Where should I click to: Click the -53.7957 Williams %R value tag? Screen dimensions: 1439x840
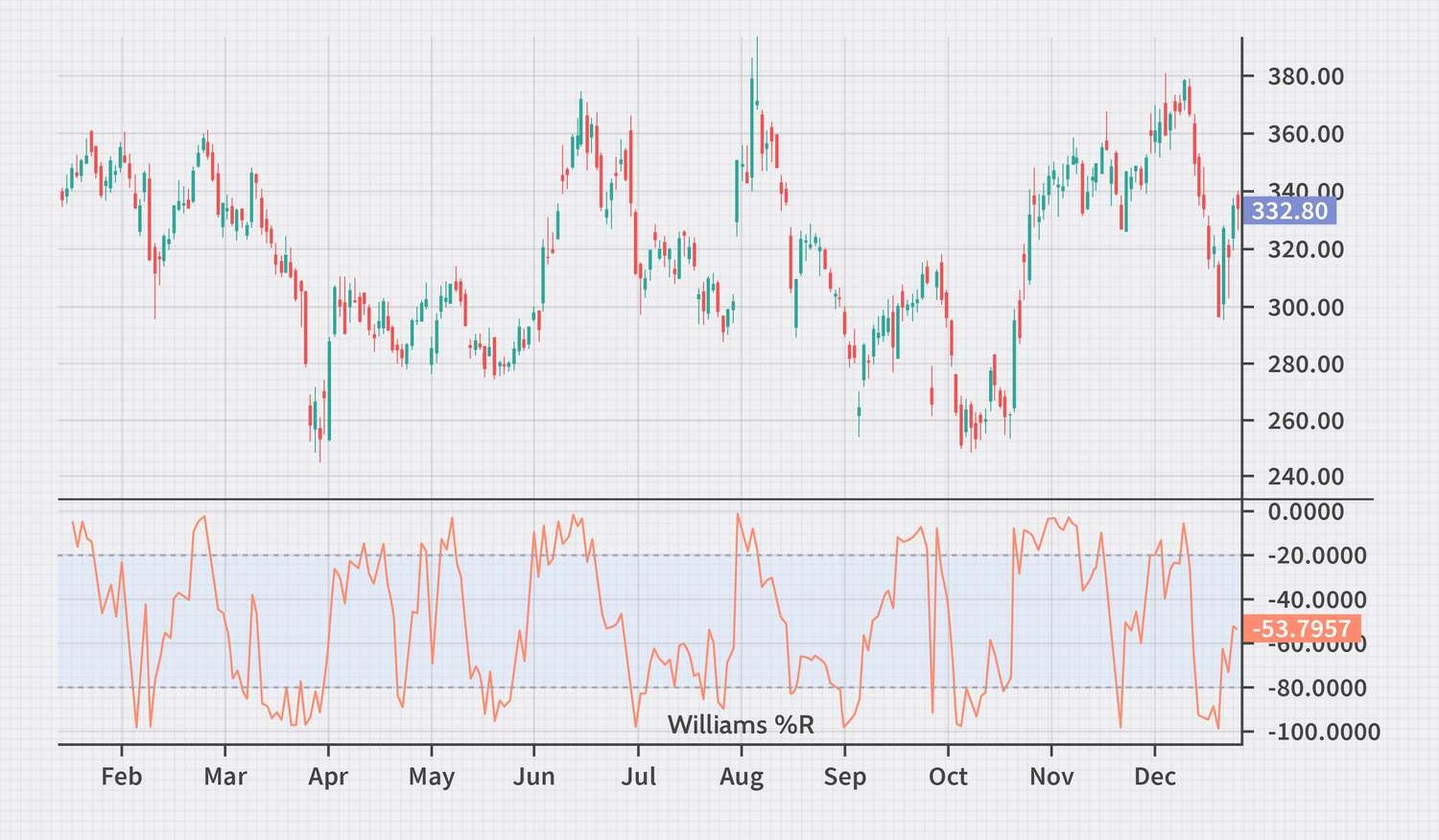coord(1302,629)
